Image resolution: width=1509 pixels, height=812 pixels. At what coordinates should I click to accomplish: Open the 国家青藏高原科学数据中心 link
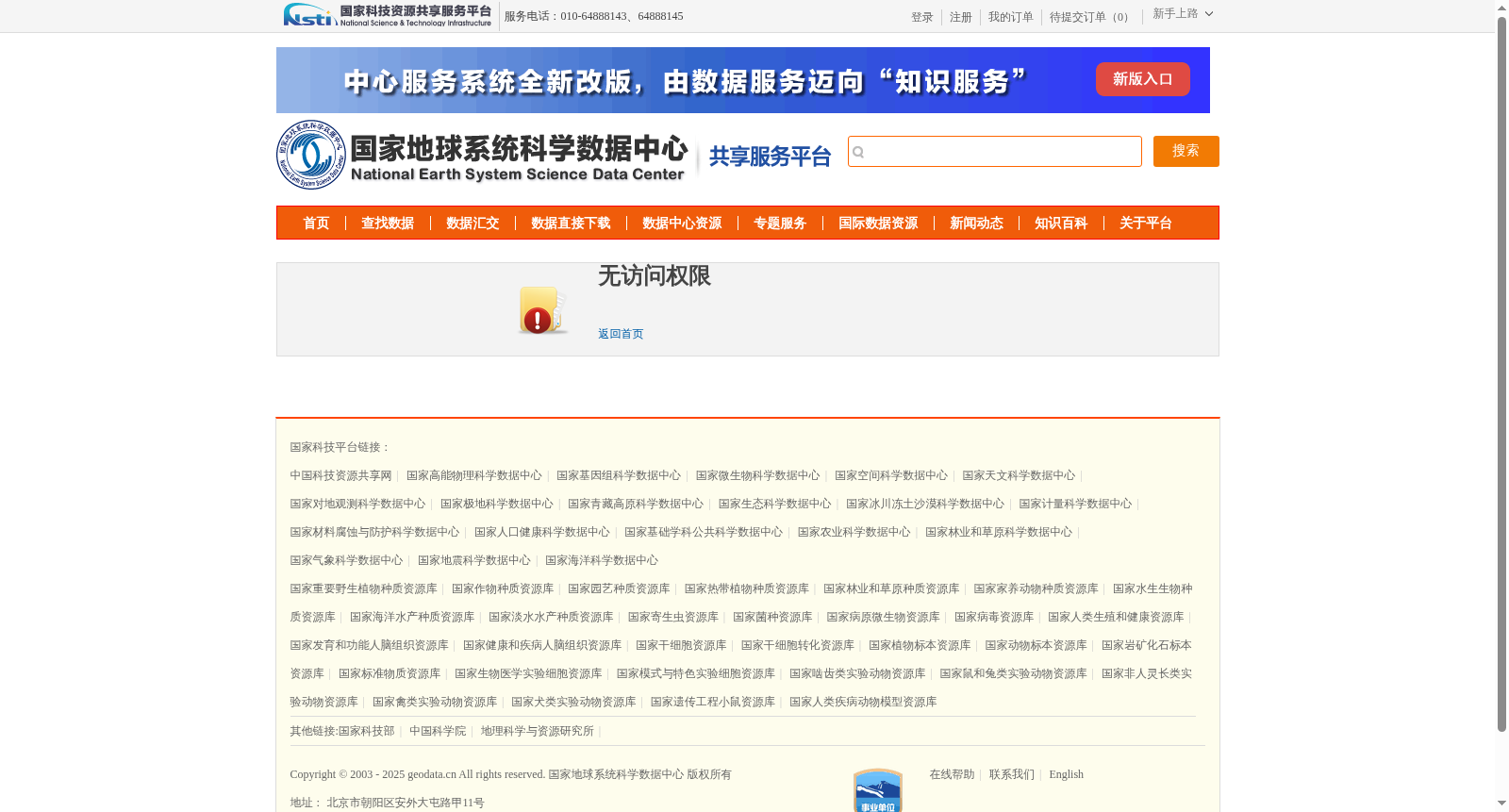click(636, 505)
